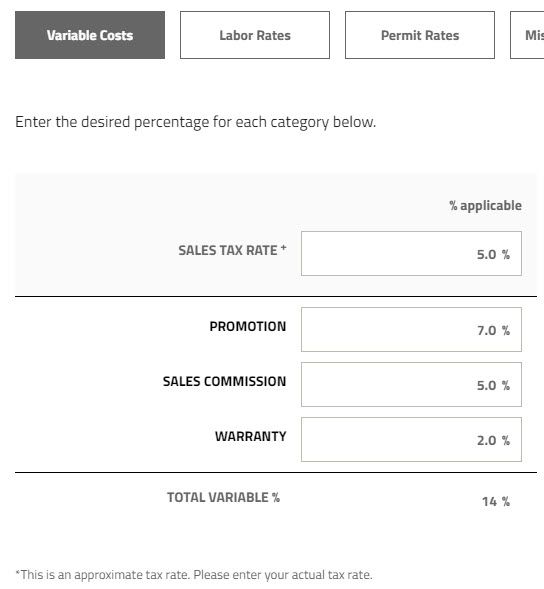Select the Variable Costs tab
Screen dimensions: 544x589
click(90, 35)
